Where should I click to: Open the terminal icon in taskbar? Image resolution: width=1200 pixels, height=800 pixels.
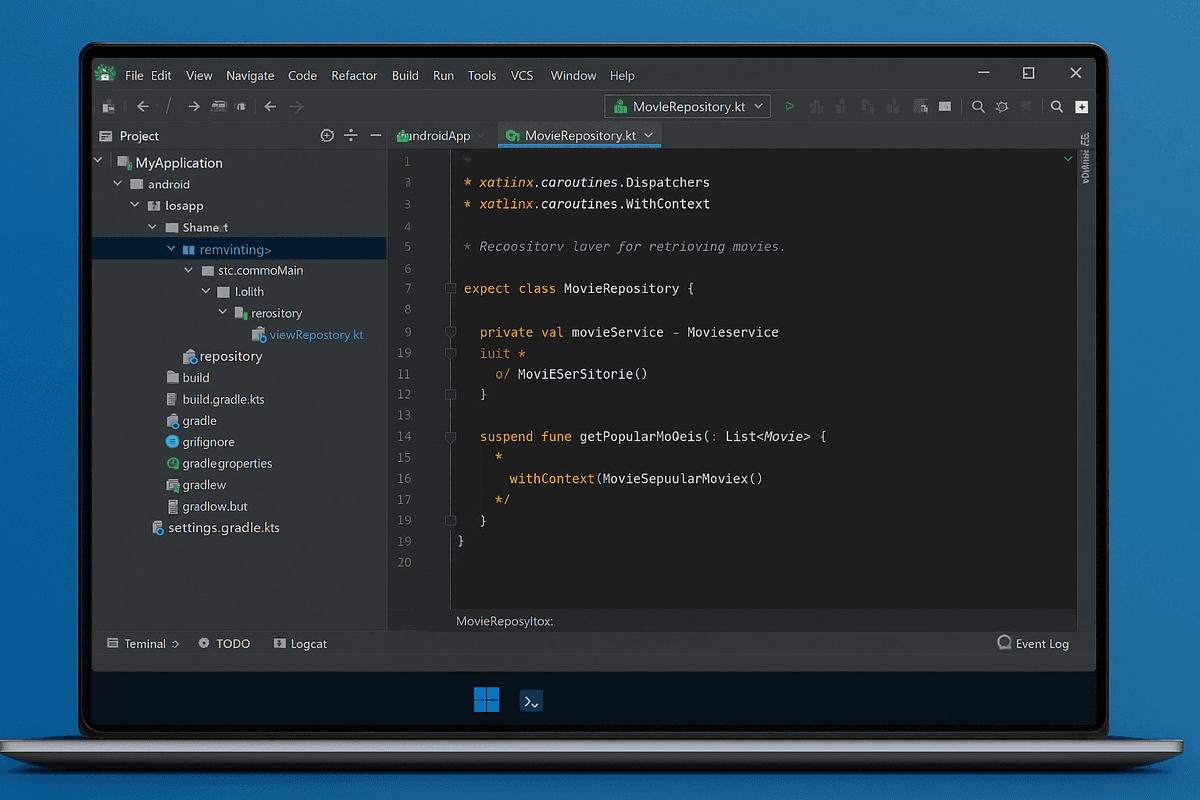tap(531, 701)
